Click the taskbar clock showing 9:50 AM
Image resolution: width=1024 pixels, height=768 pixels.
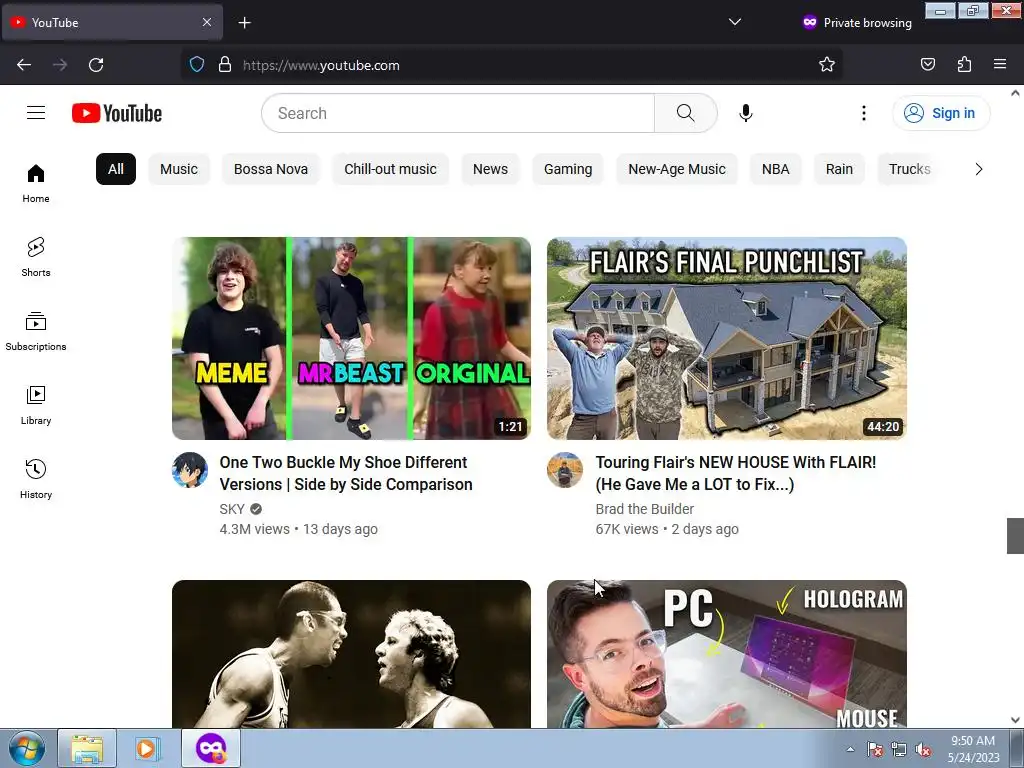click(x=973, y=749)
